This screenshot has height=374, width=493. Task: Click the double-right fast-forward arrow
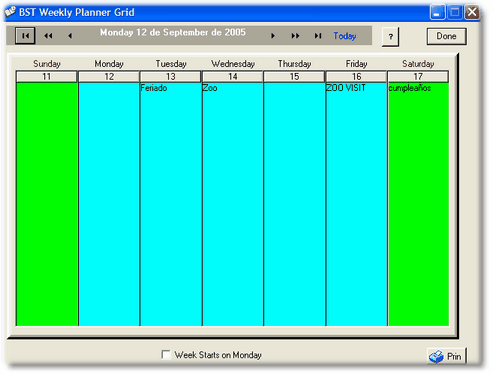(295, 36)
